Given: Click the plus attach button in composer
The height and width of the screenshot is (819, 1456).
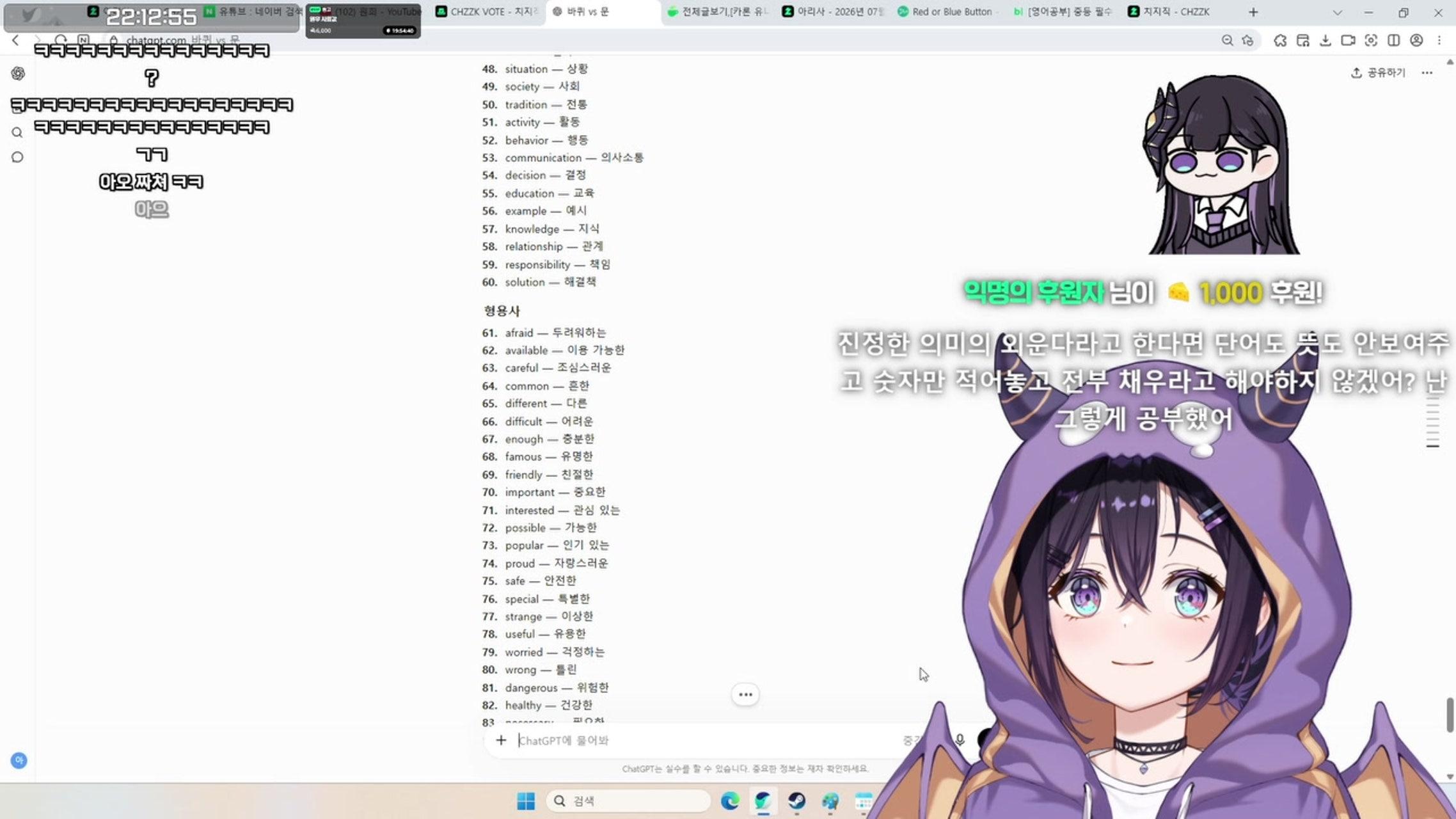Looking at the screenshot, I should click(x=501, y=740).
